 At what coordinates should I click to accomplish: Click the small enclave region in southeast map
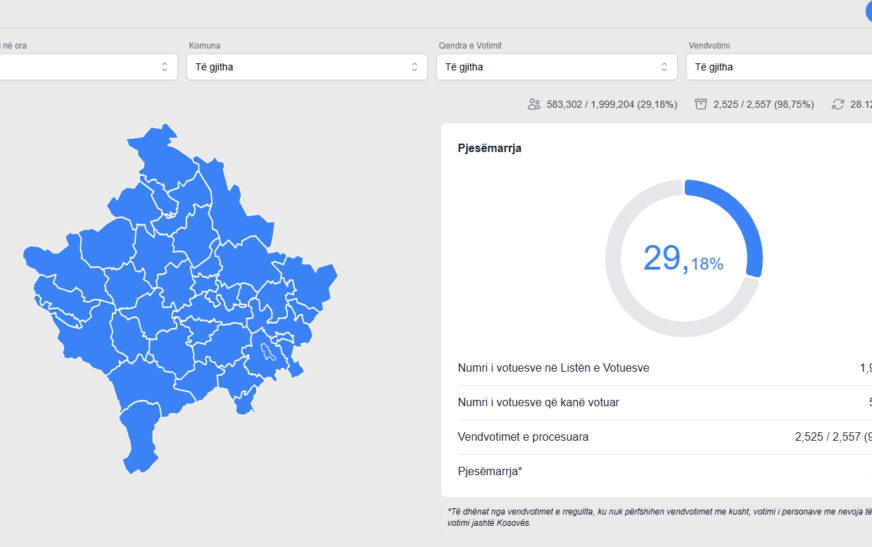pos(269,352)
